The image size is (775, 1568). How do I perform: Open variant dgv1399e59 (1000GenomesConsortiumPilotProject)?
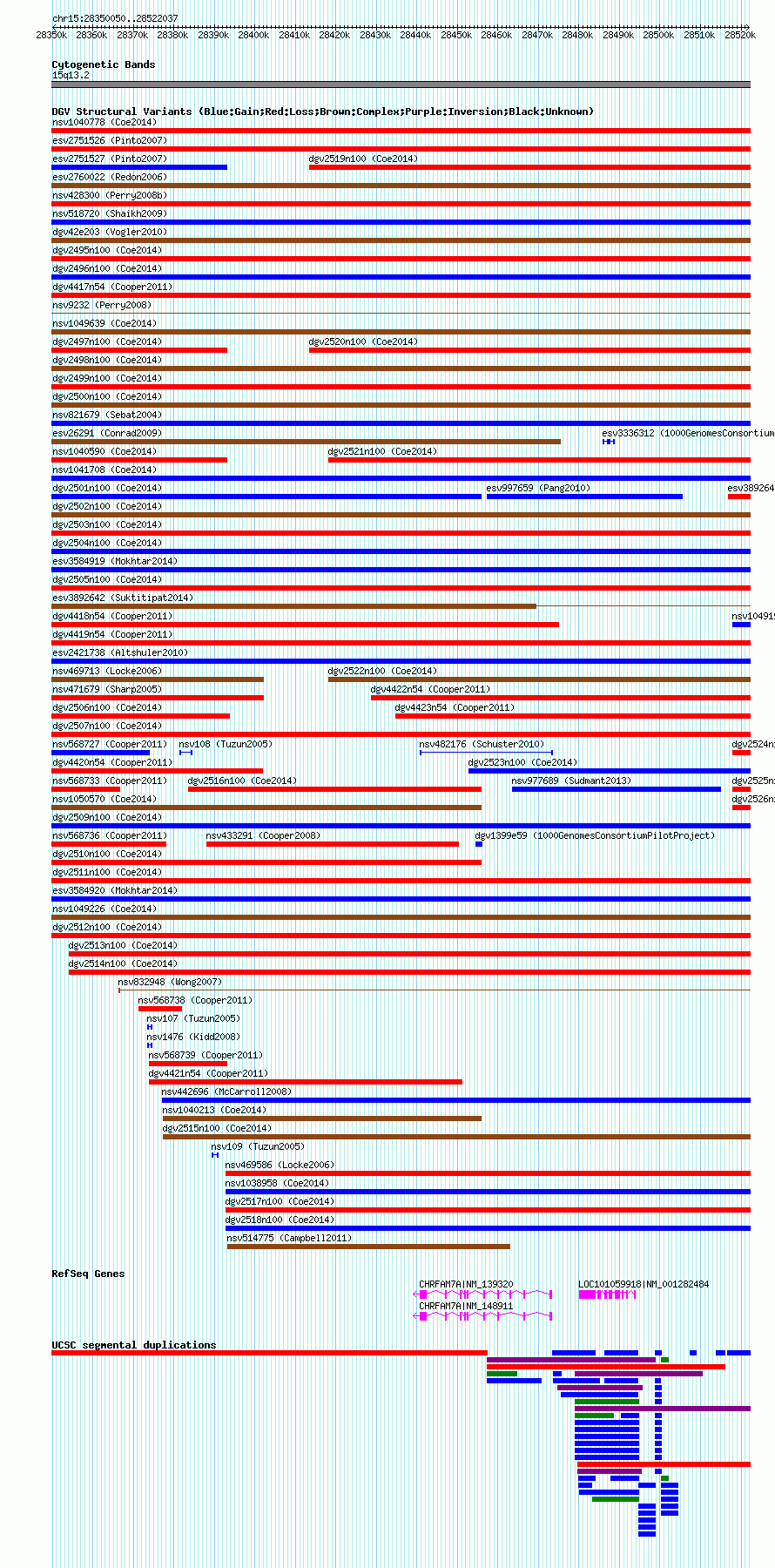[595, 836]
